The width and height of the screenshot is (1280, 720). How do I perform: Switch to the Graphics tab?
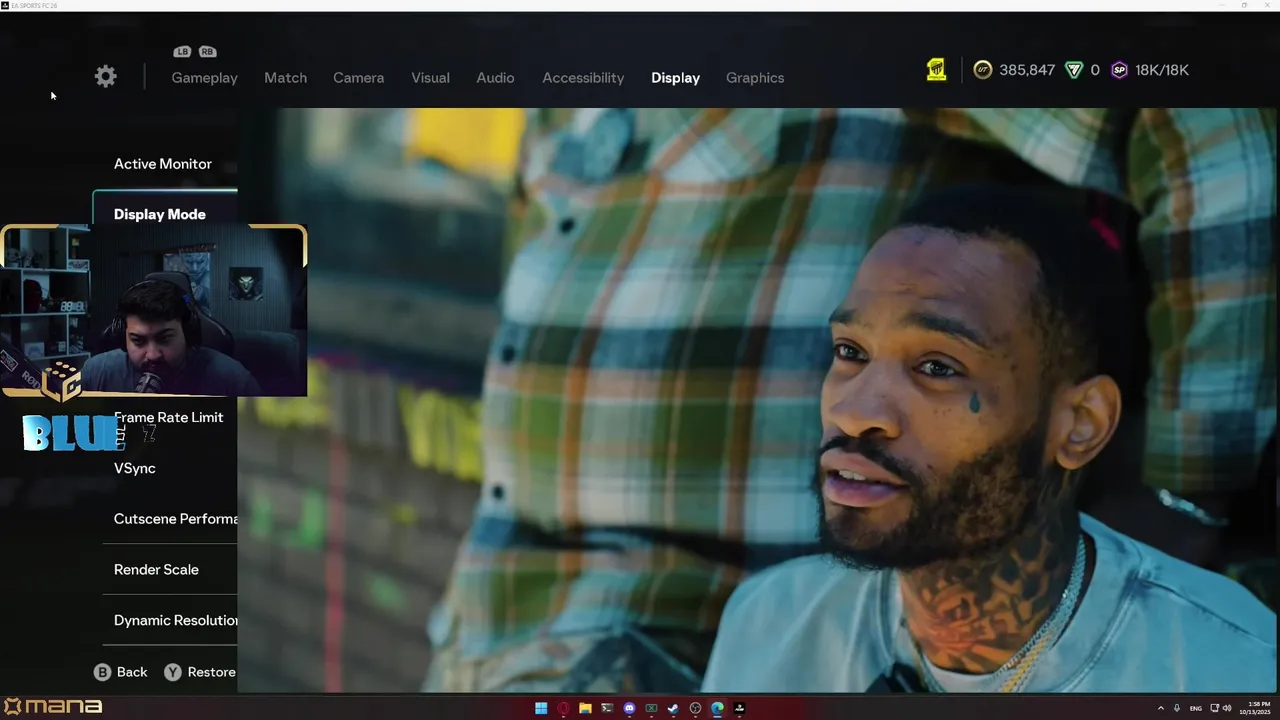coord(755,77)
